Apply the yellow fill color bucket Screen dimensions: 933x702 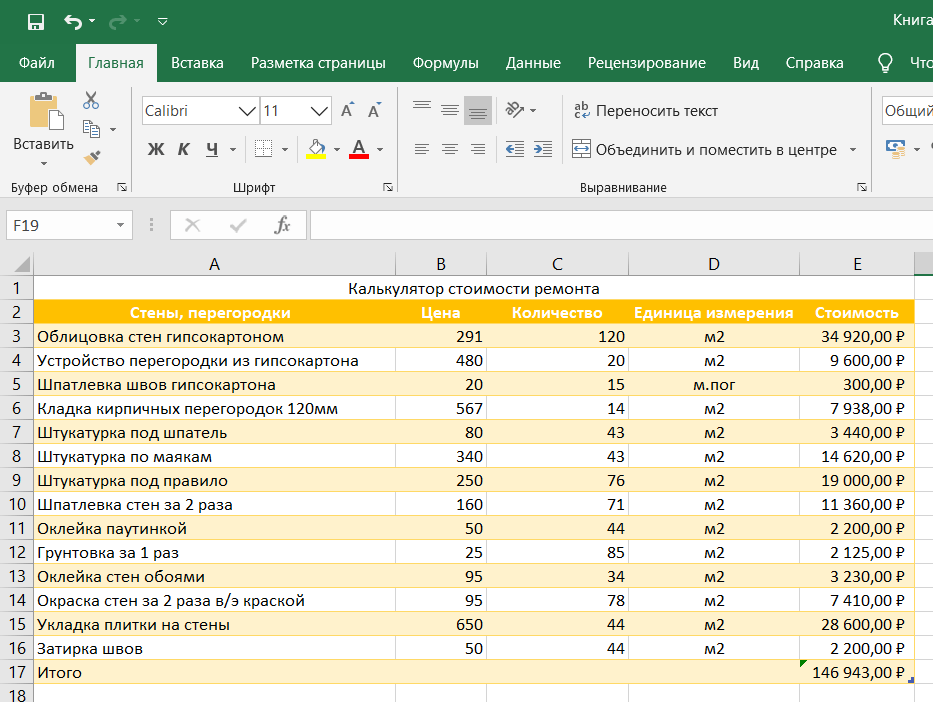click(x=316, y=150)
